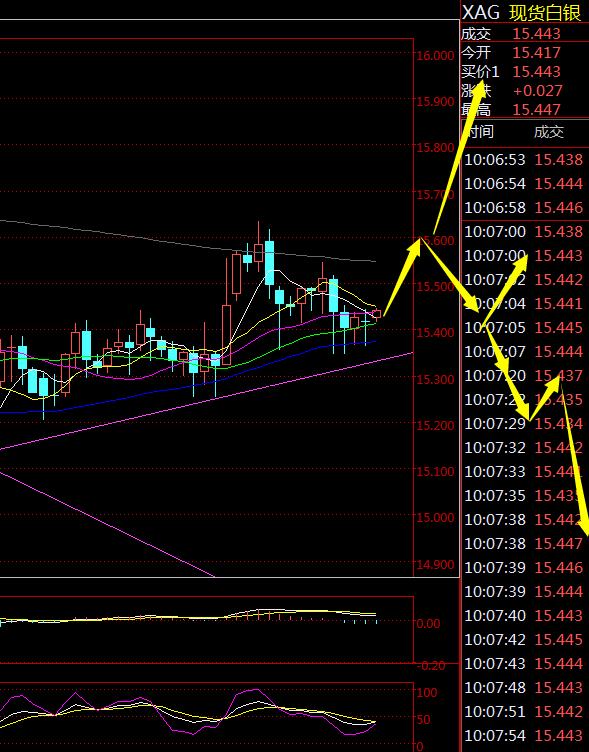The image size is (589, 752).
Task: Click the 100 label in the KDJ panel
Action: [427, 693]
